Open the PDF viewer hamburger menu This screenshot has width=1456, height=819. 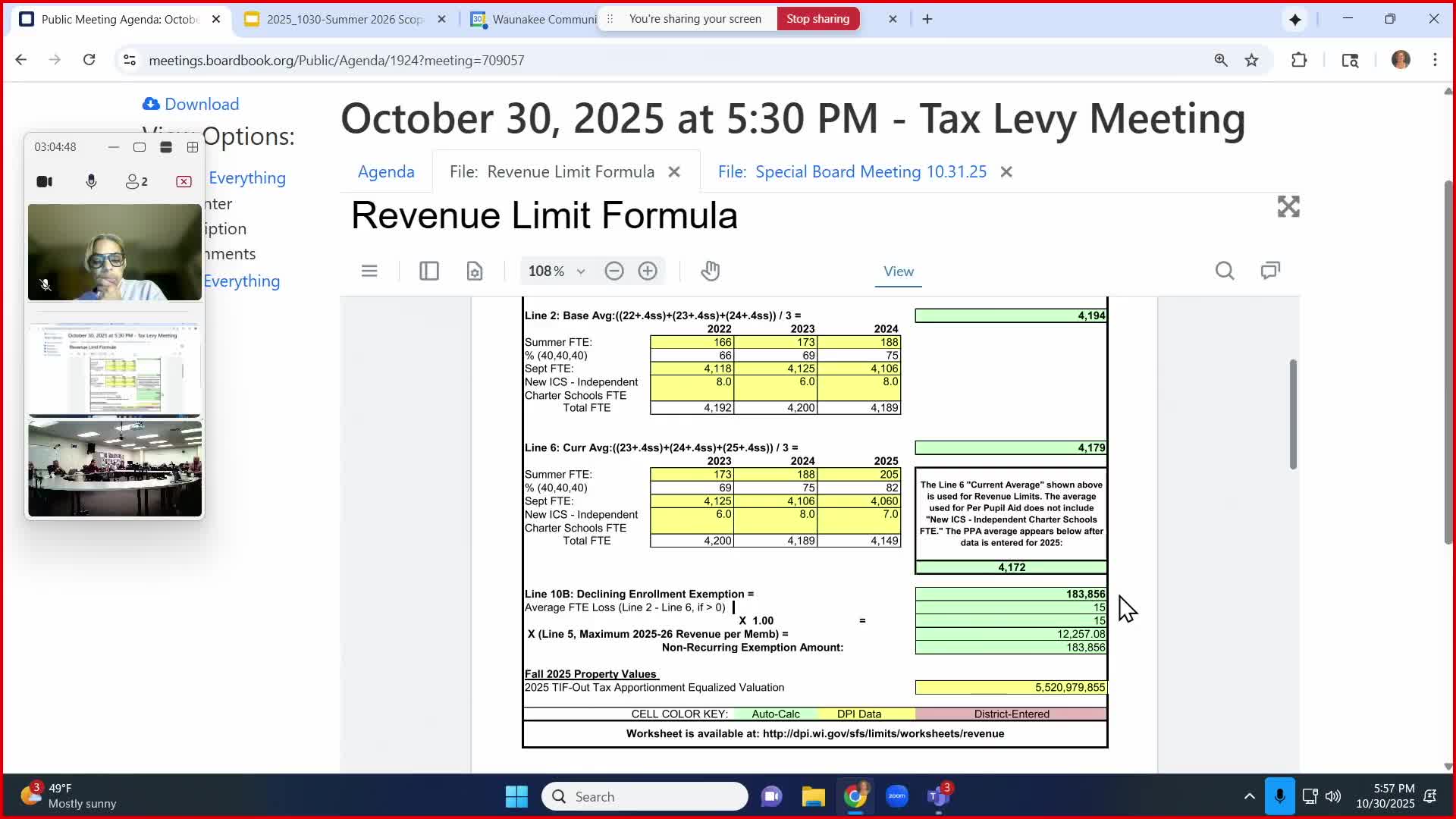tap(369, 271)
